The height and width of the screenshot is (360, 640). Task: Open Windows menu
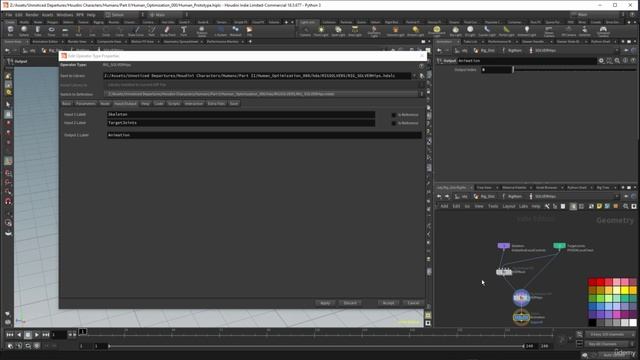(64, 15)
